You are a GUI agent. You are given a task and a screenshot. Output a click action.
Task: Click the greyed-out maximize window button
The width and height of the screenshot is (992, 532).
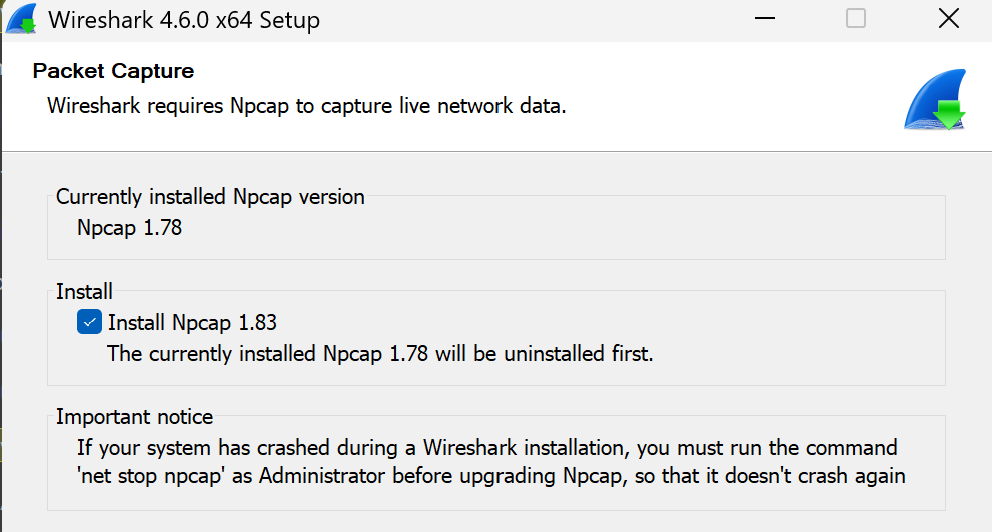(x=856, y=18)
